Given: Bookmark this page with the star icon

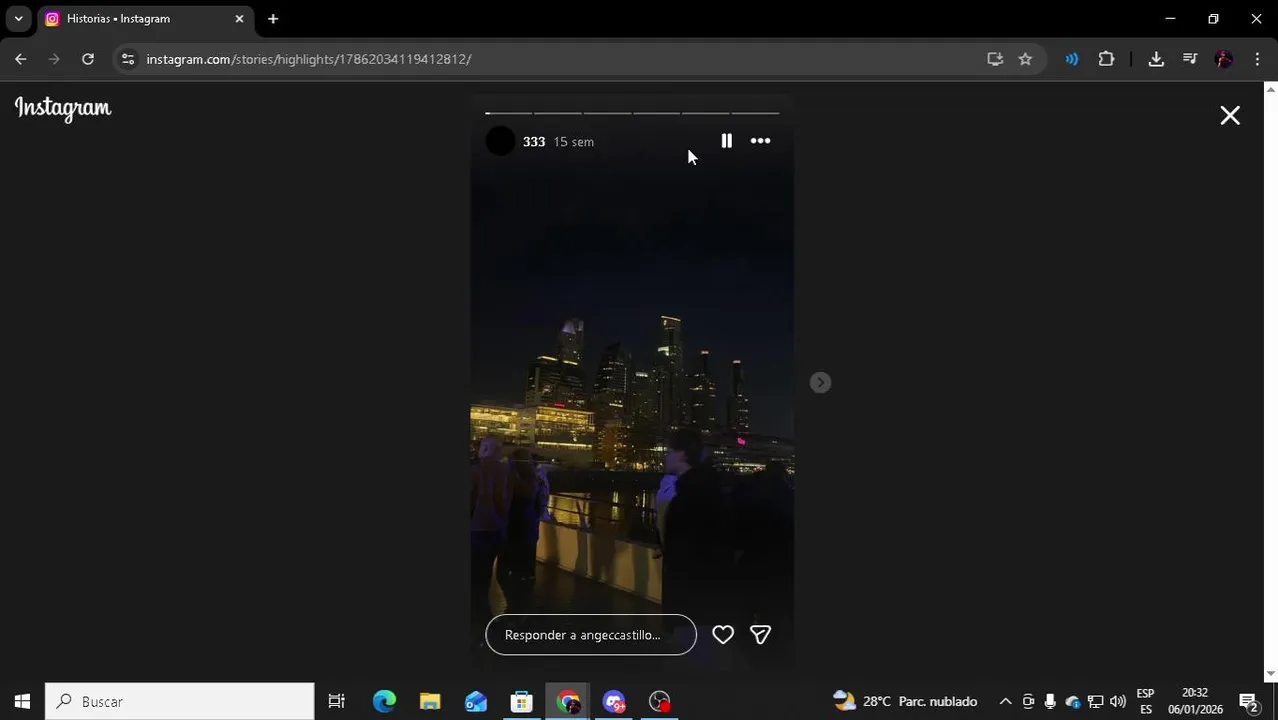Looking at the screenshot, I should (x=1025, y=59).
